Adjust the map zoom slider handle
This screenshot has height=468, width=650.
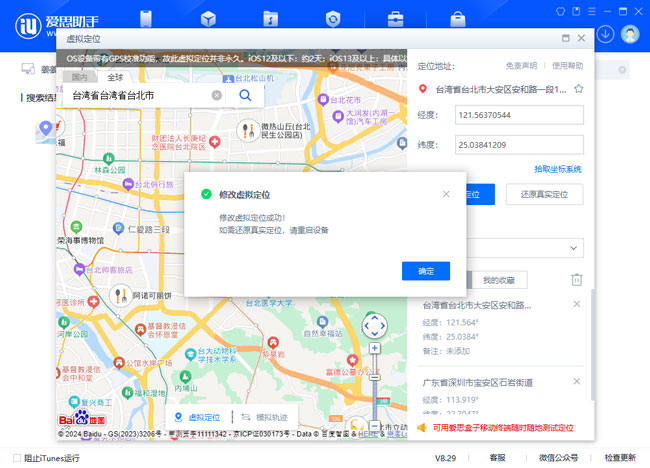[374, 378]
